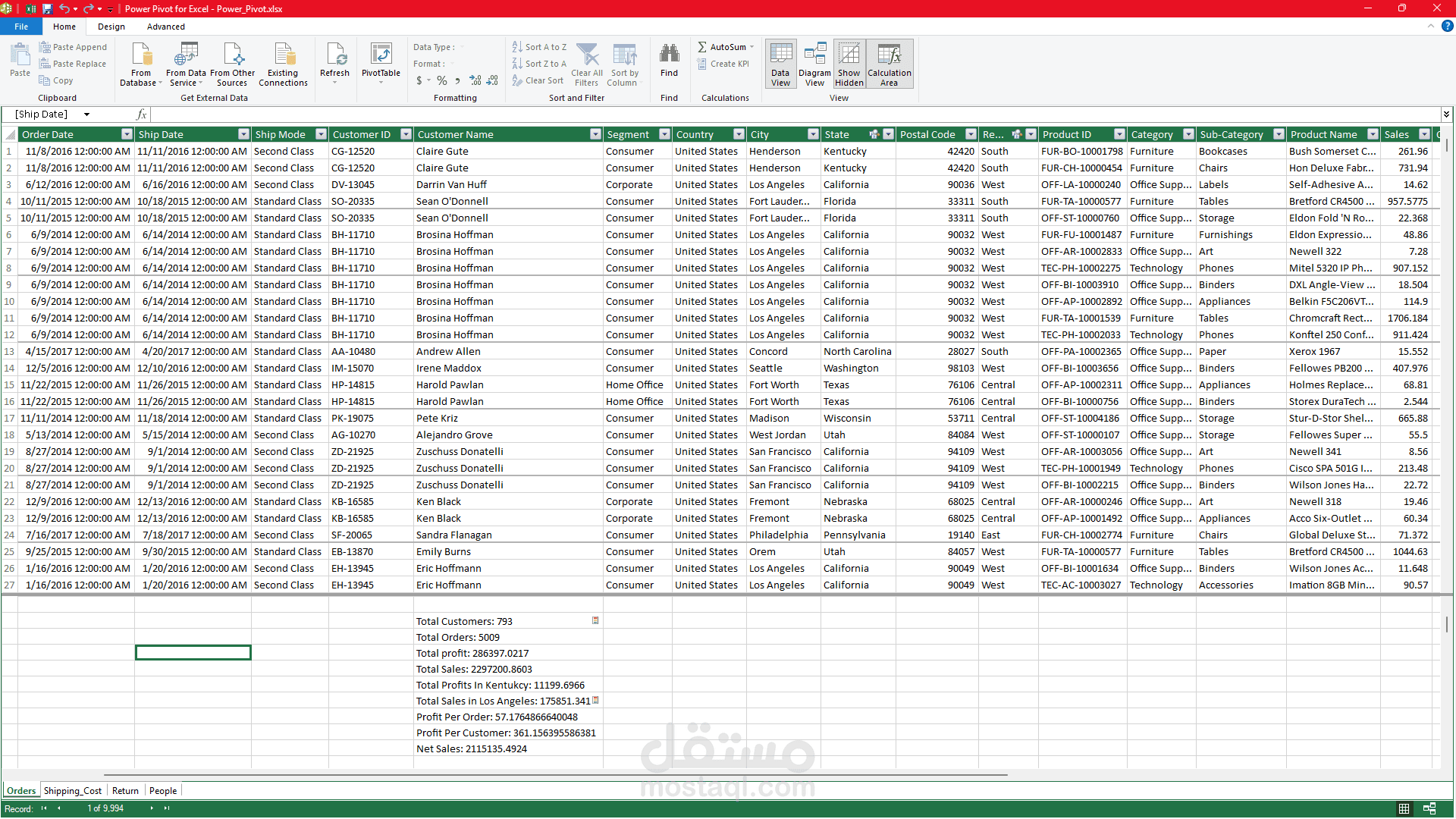Expand the Customer Name column filter

click(595, 134)
